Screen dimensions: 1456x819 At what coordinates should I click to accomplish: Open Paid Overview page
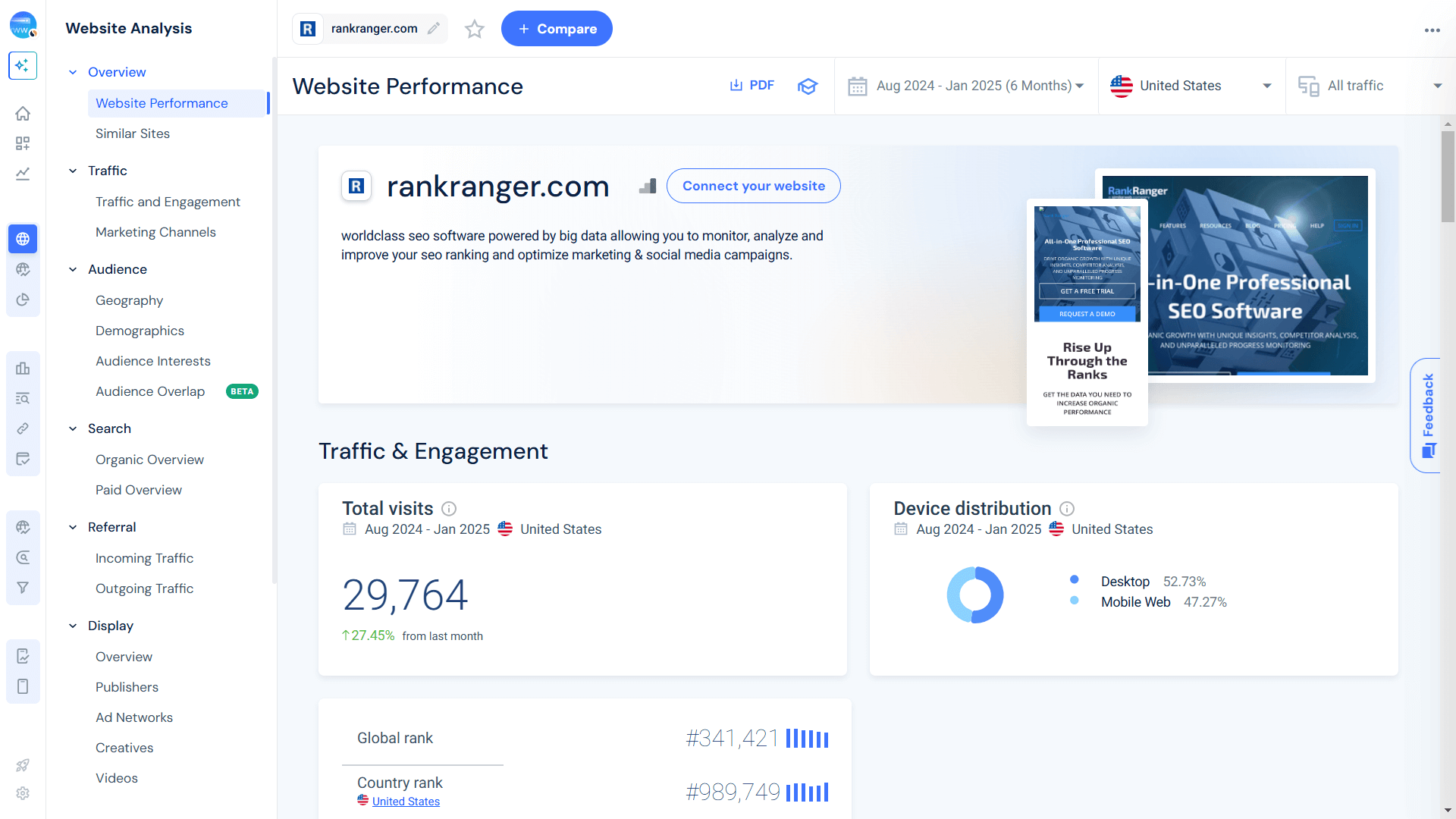pos(139,490)
